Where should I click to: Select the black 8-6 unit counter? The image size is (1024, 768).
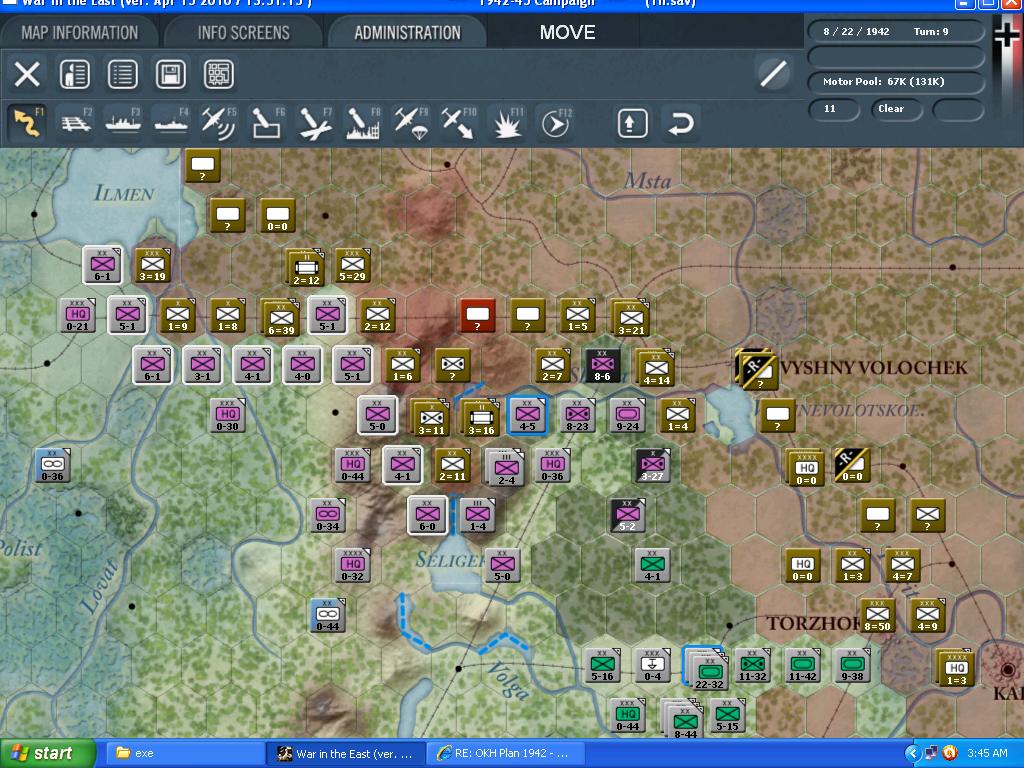[602, 366]
